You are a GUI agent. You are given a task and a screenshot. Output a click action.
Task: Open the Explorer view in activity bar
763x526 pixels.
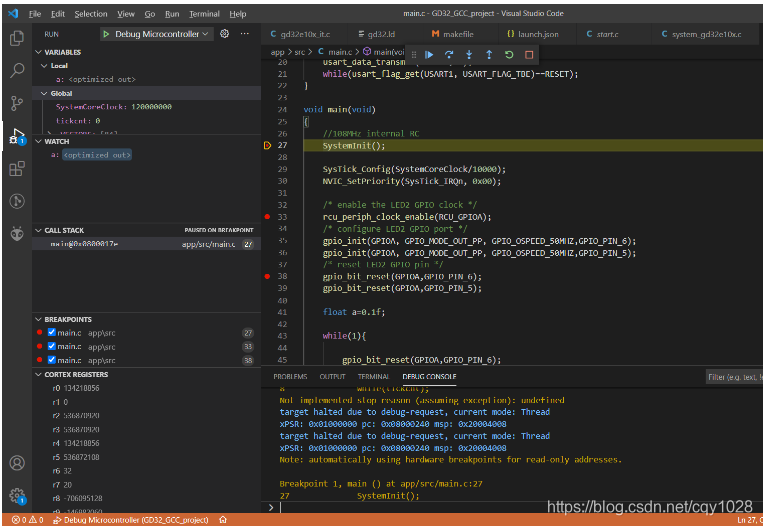click(17, 38)
